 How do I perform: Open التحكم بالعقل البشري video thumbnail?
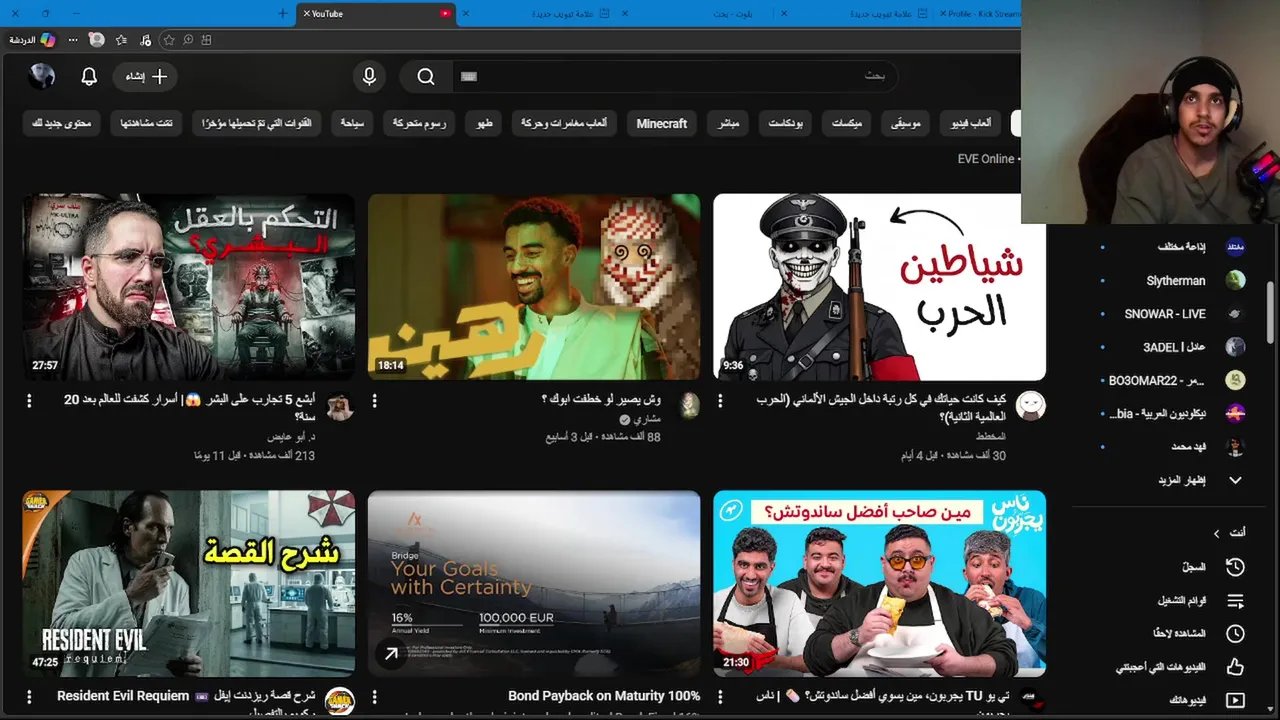188,287
